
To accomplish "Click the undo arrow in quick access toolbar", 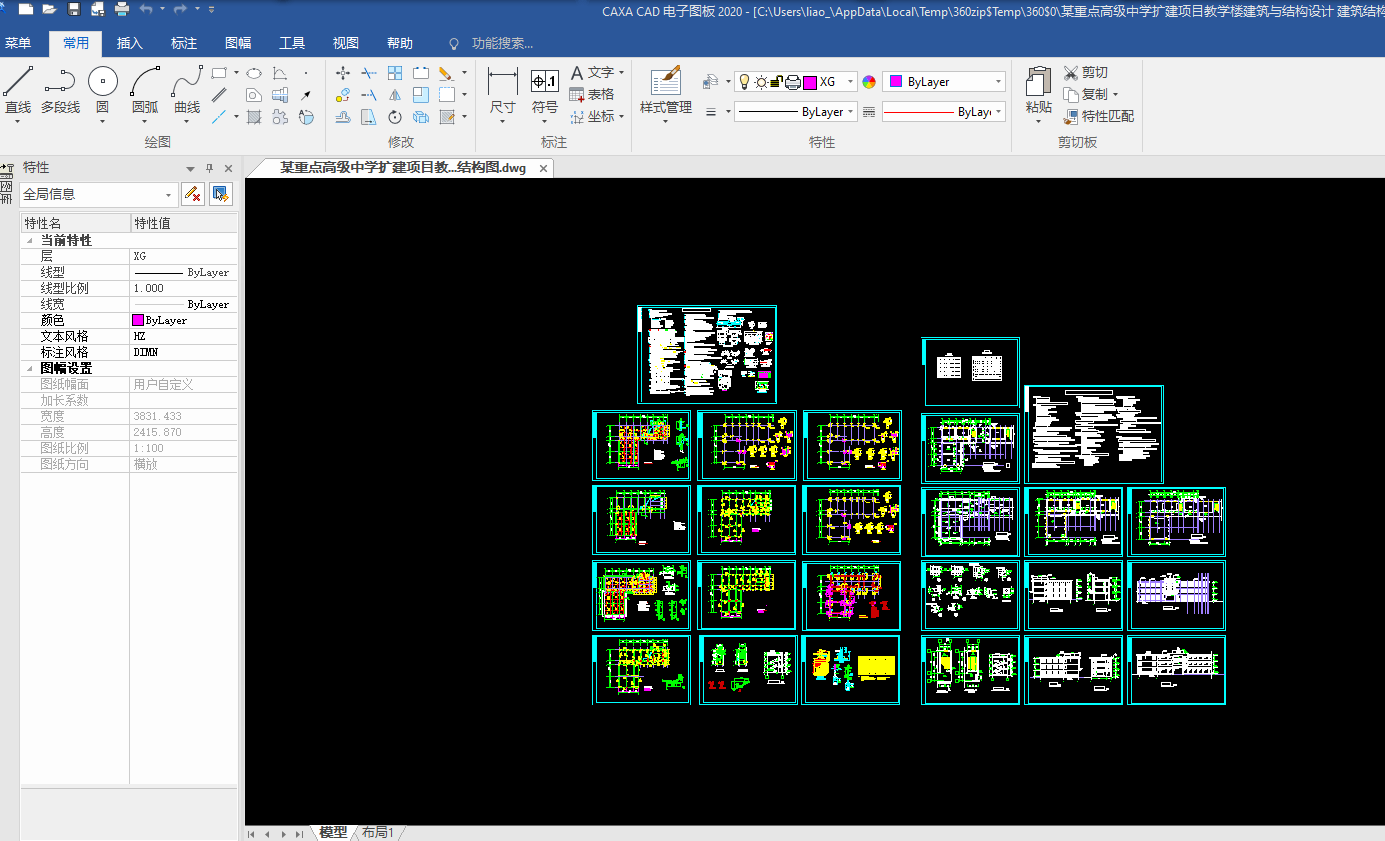I will (x=147, y=9).
